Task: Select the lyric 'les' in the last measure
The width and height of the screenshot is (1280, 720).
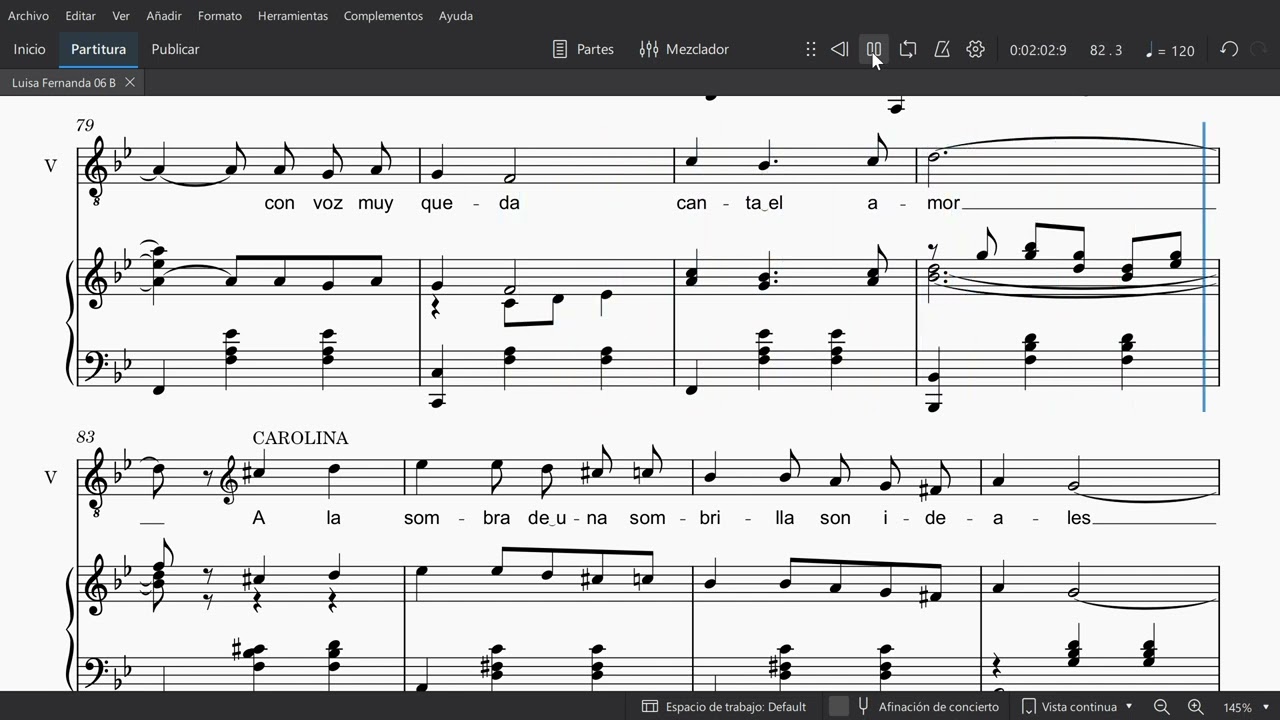Action: tap(1078, 518)
